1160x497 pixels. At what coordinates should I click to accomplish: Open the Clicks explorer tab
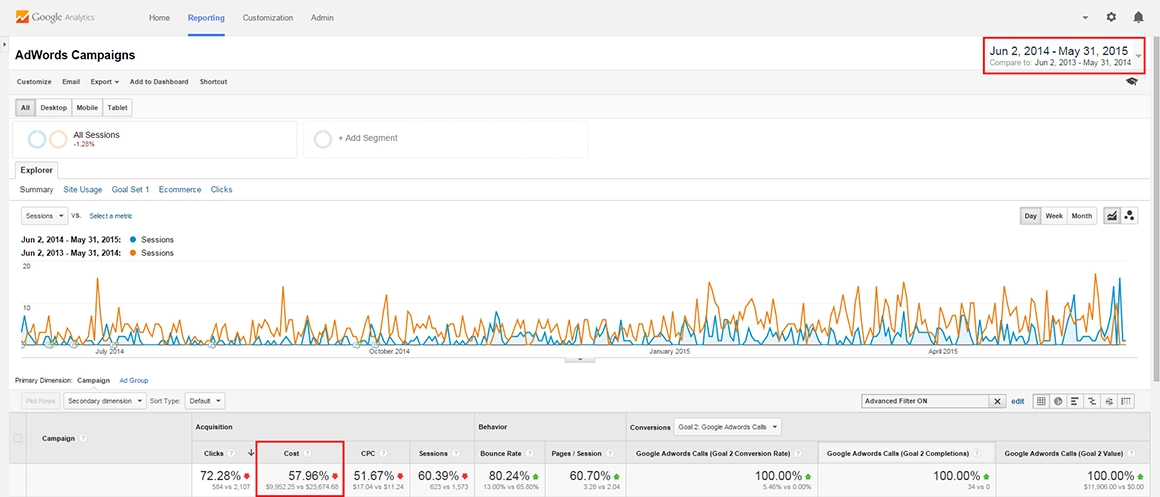(x=221, y=189)
